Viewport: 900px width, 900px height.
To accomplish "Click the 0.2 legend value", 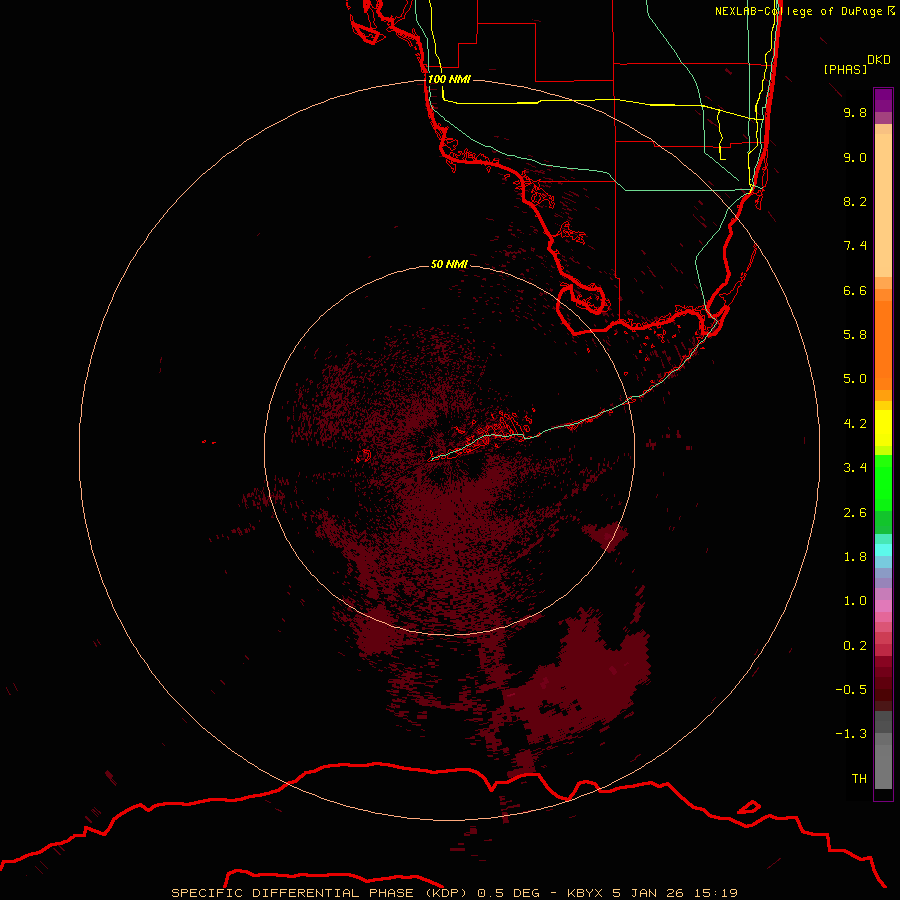I will tap(855, 646).
